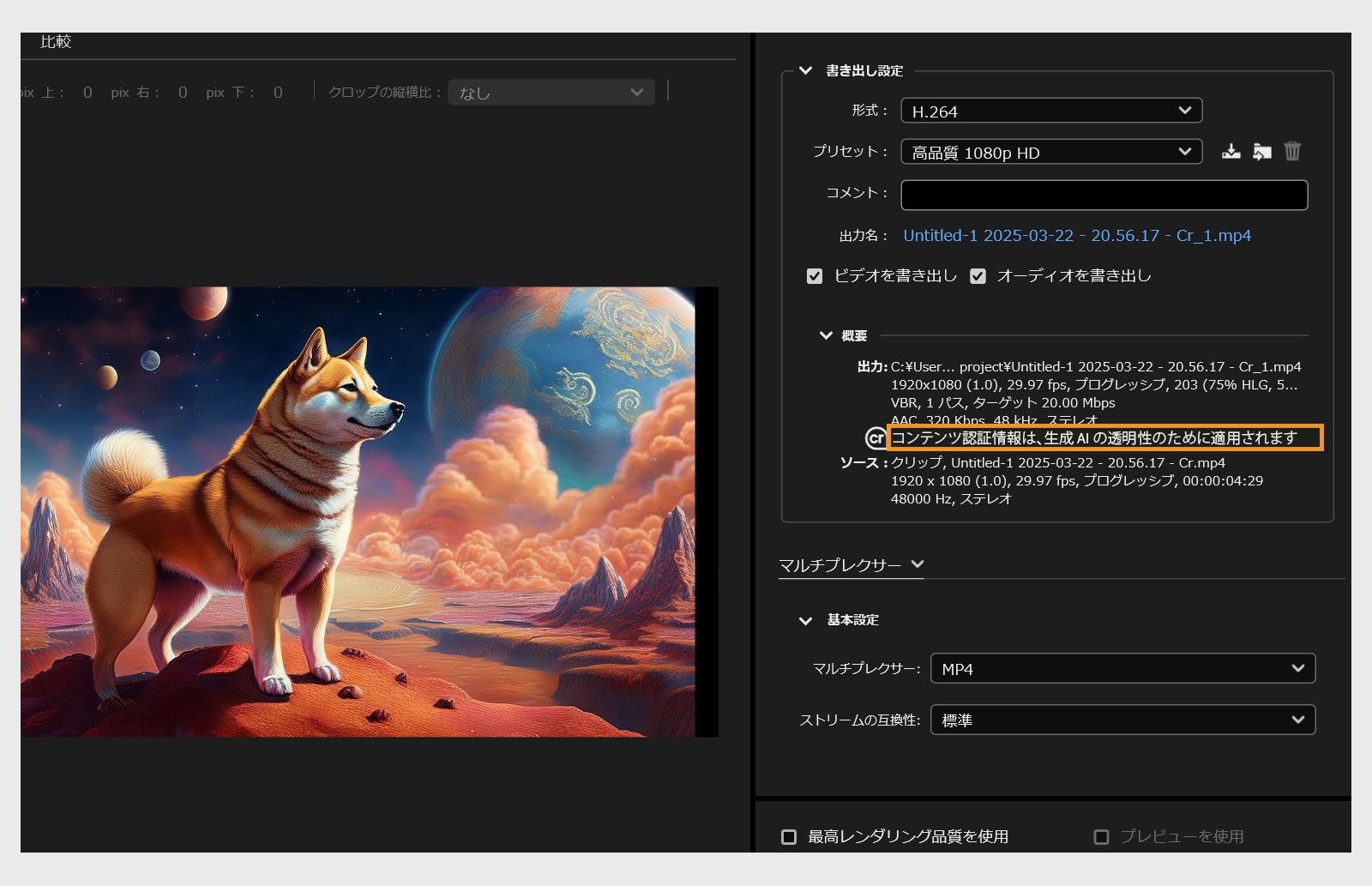This screenshot has width=1372, height=886.
Task: Click inside the コメント text field
Action: pyautogui.click(x=1104, y=195)
